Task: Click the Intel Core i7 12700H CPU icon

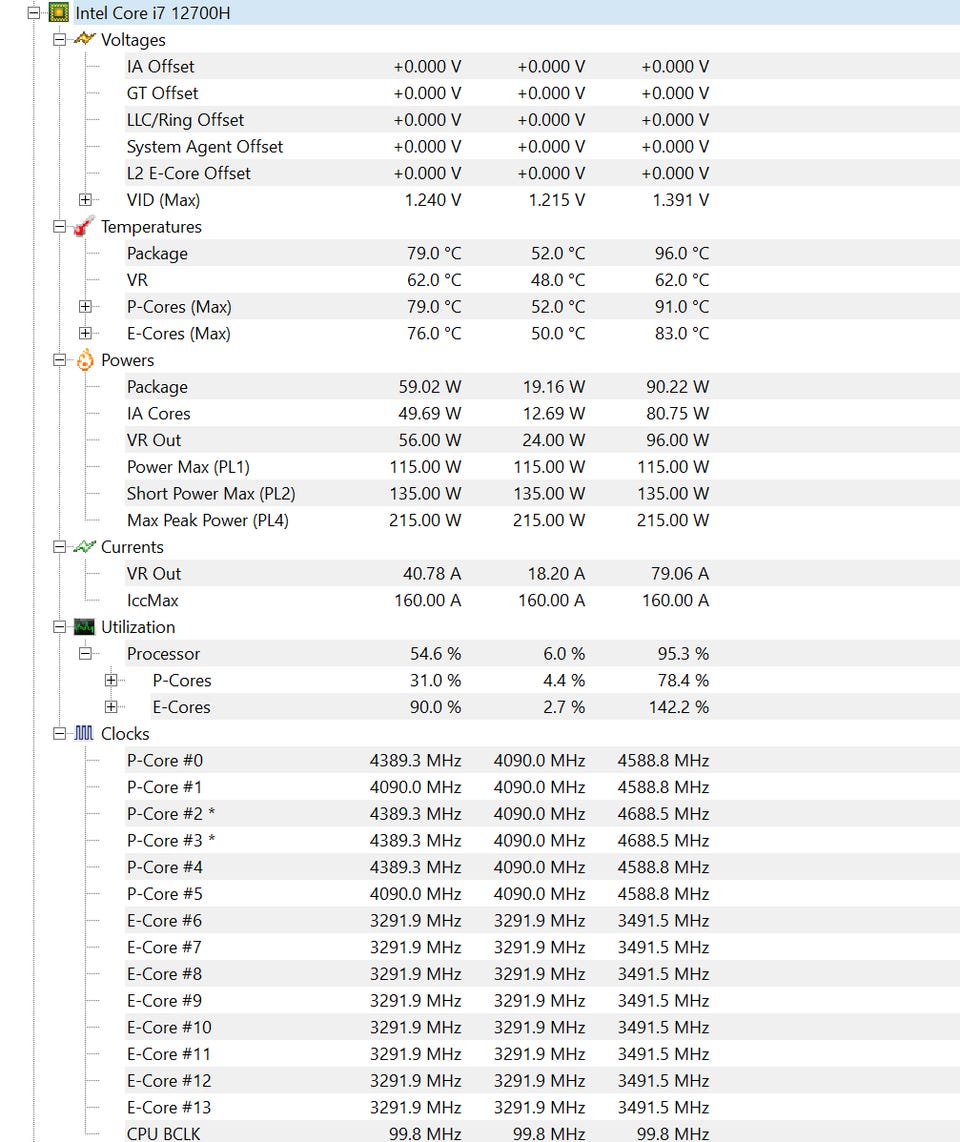Action: [59, 14]
